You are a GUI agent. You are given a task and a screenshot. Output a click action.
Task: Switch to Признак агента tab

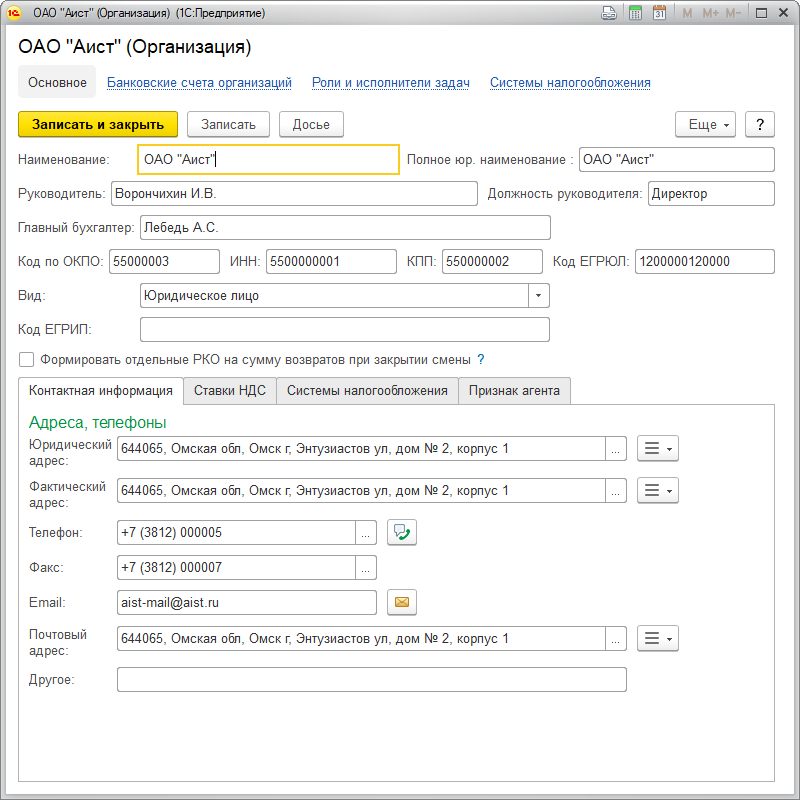[515, 391]
